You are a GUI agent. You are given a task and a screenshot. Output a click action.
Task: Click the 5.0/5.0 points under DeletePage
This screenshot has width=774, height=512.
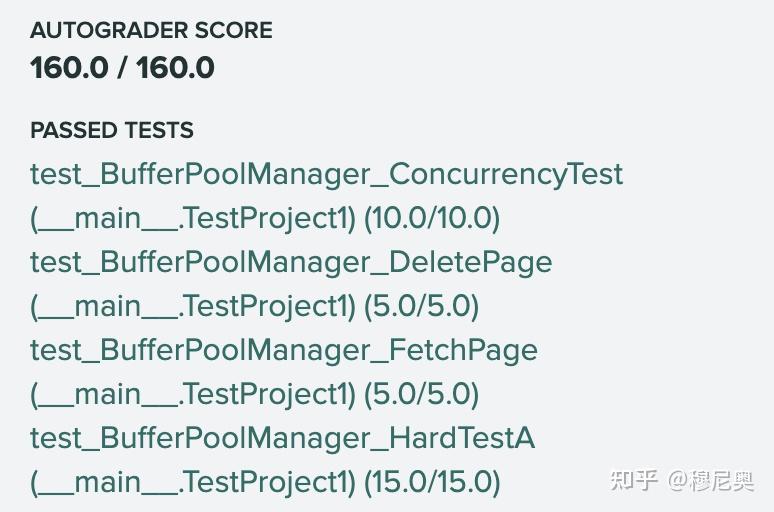point(422,306)
